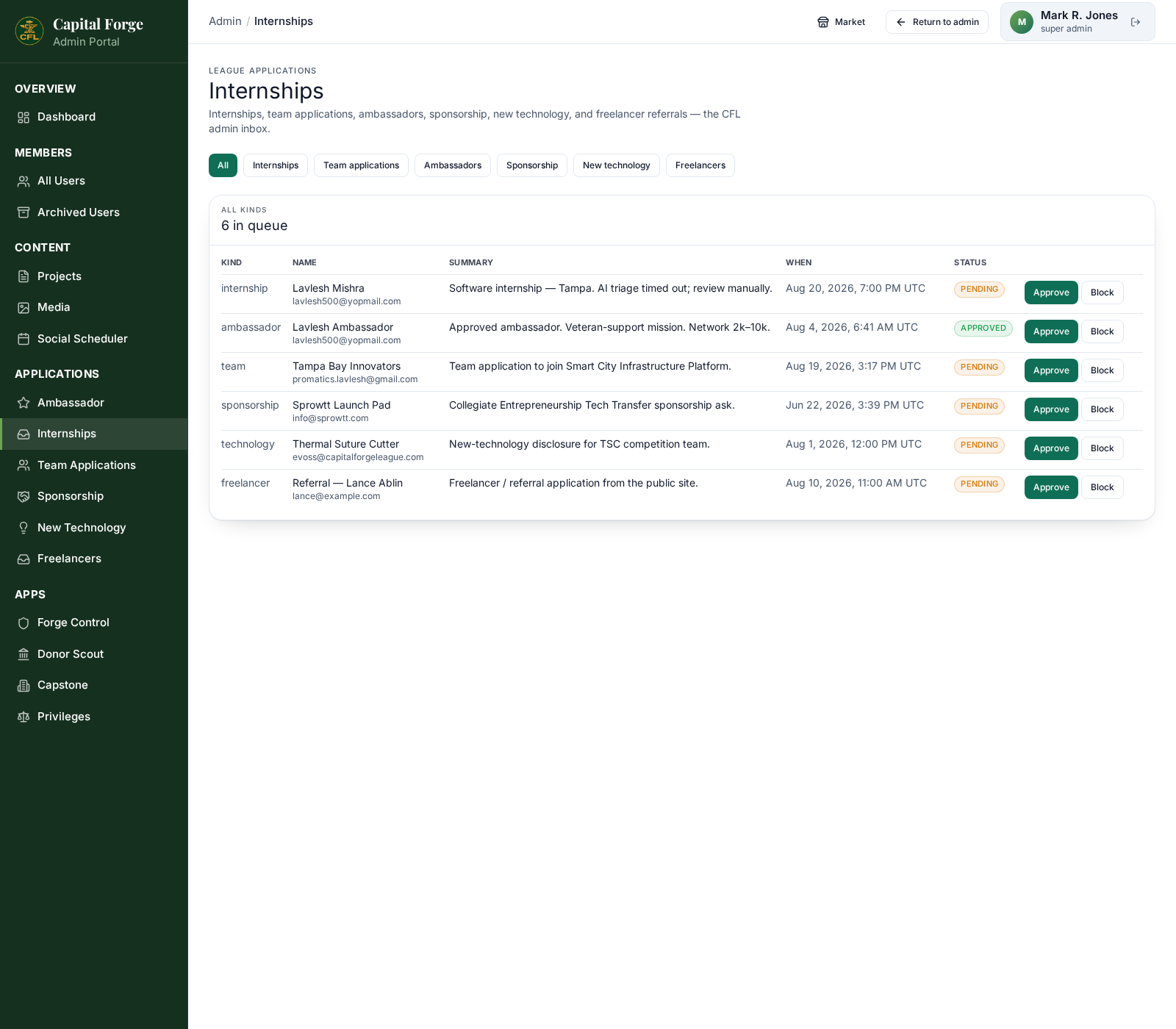Switch to New technology filter tab
The width and height of the screenshot is (1176, 1029).
(x=617, y=165)
